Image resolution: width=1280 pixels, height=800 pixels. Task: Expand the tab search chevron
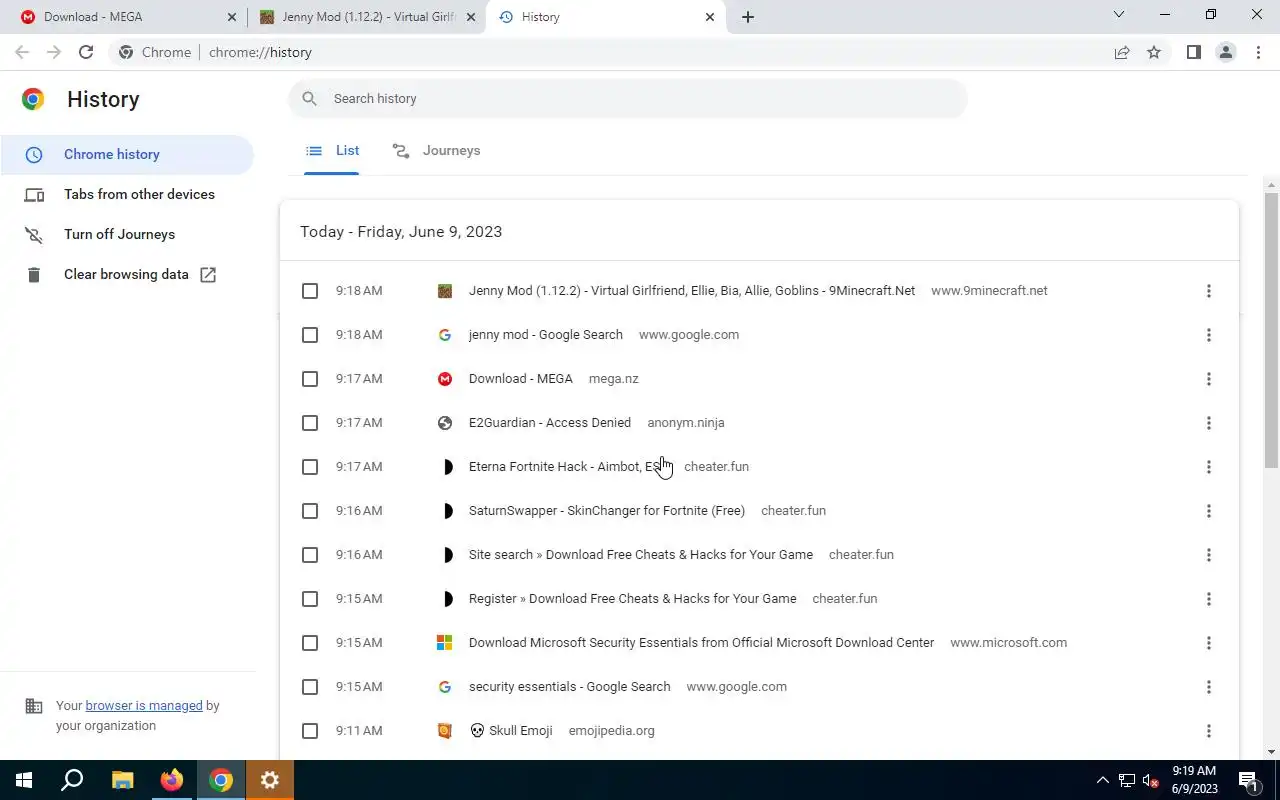pos(1119,15)
